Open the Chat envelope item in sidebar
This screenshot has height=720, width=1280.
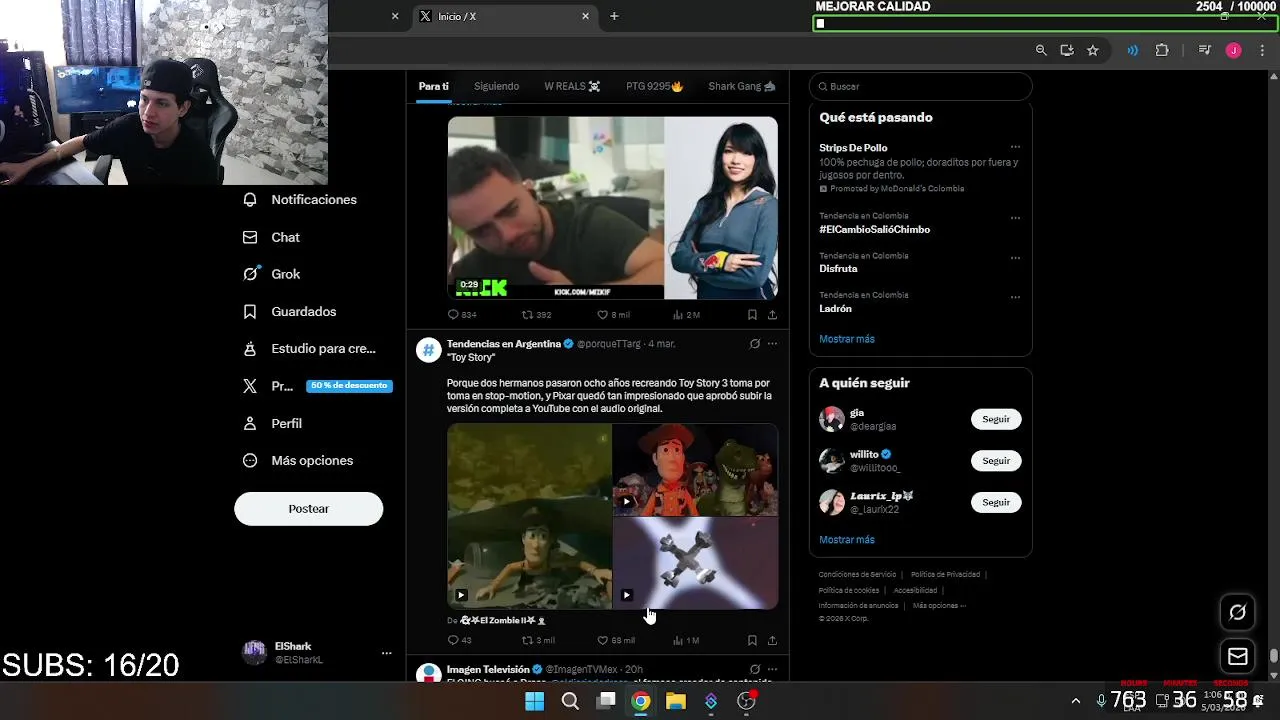pos(271,237)
